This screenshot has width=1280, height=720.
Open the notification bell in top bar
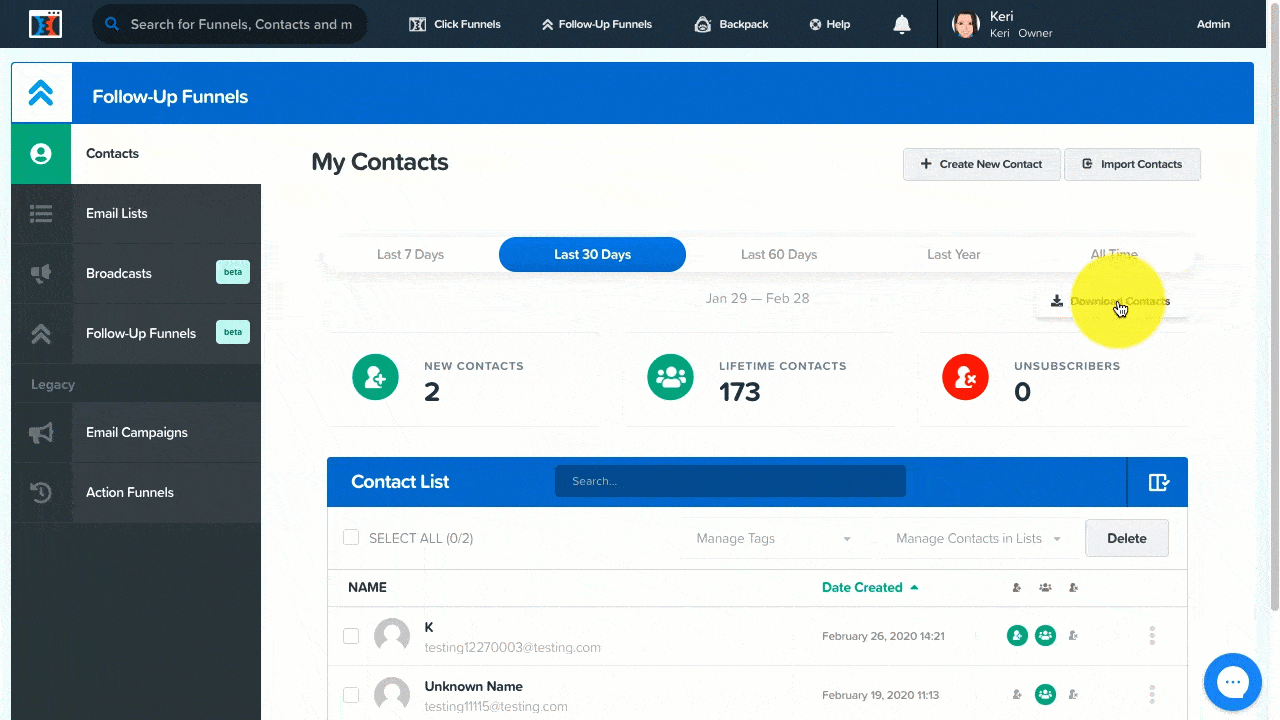901,23
